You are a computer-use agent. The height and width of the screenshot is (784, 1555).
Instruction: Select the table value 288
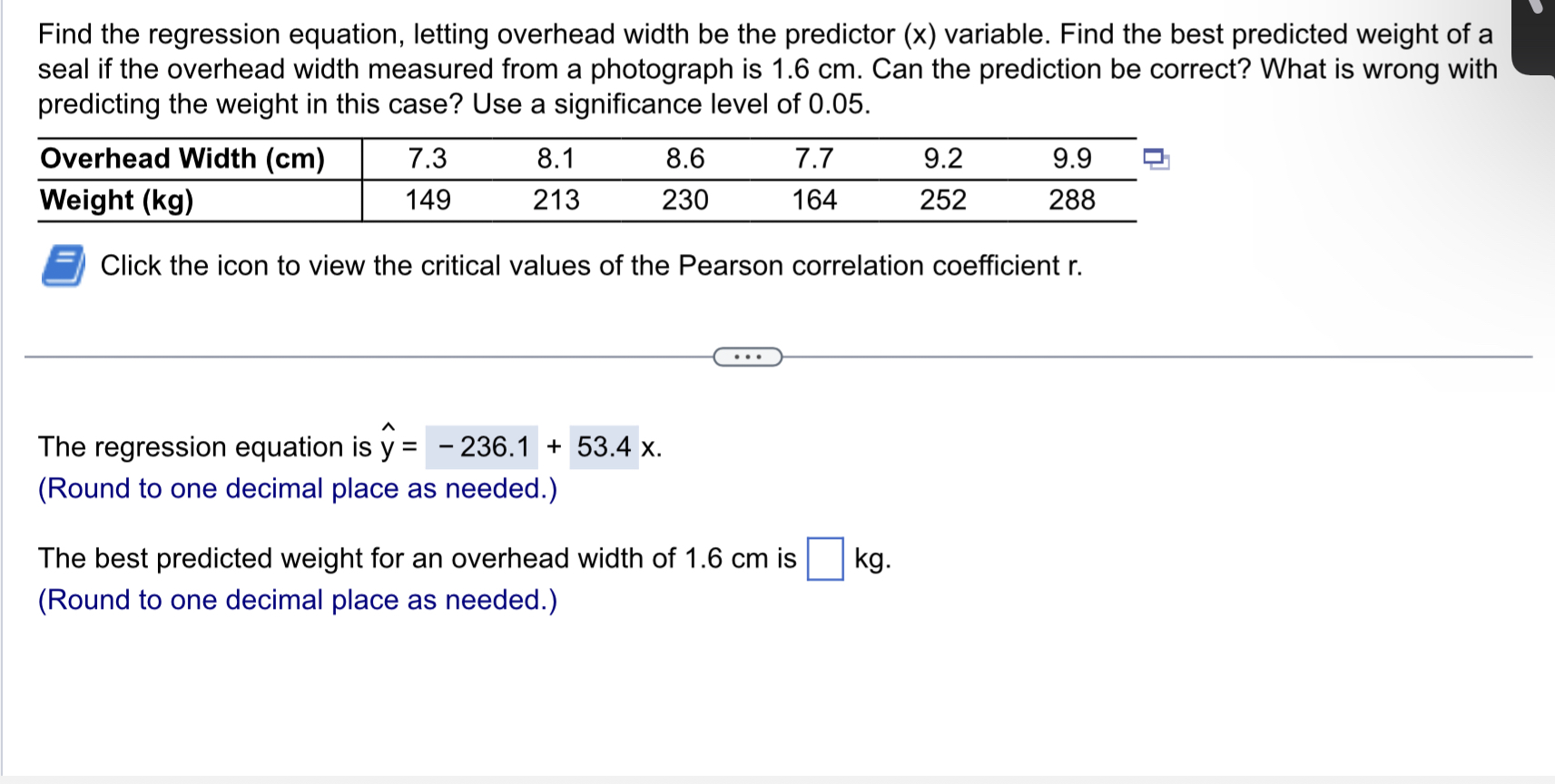coord(1073,201)
